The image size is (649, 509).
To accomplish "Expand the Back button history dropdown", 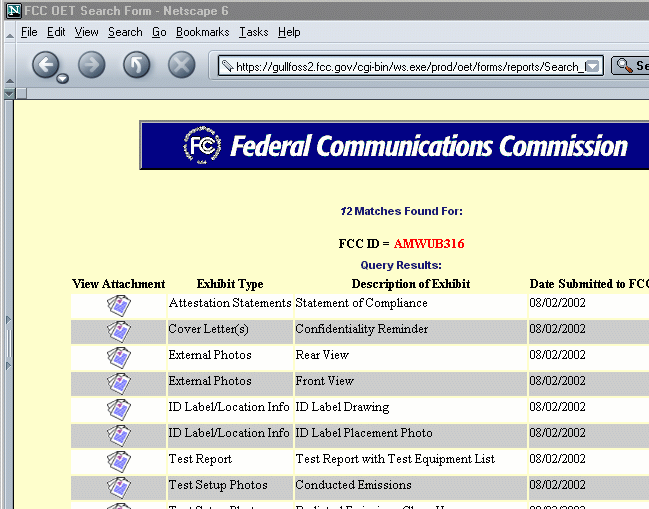I will click(63, 78).
